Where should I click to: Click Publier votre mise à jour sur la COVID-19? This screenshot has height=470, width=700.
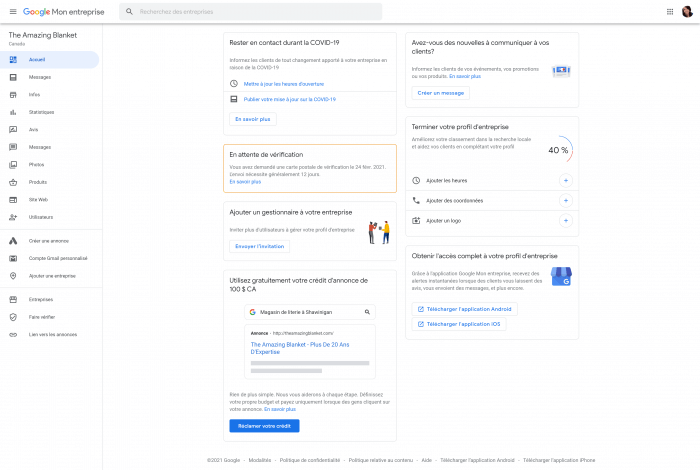289,99
